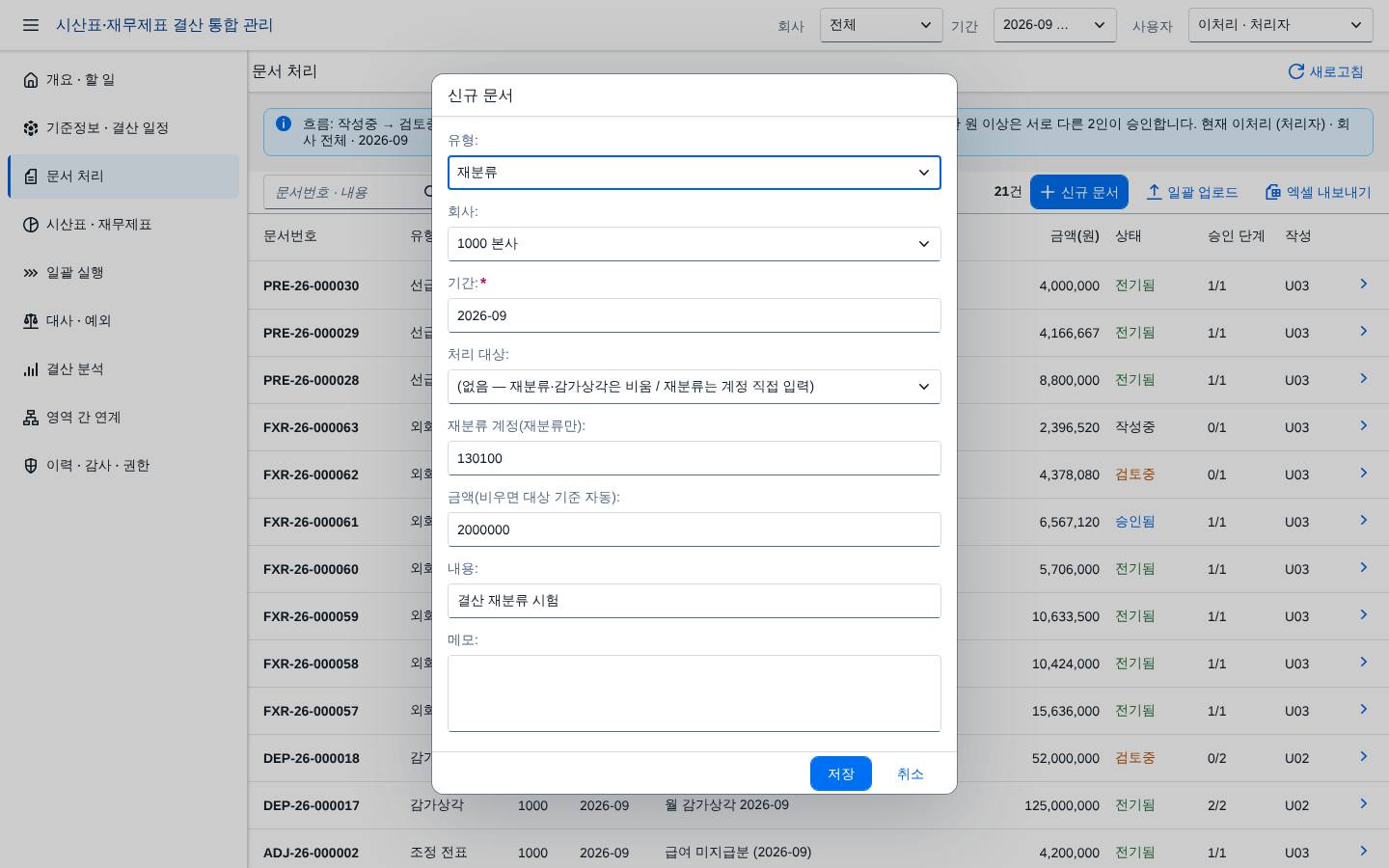
Task: Open 대사 · 예외 sidebar item
Action: click(x=123, y=321)
